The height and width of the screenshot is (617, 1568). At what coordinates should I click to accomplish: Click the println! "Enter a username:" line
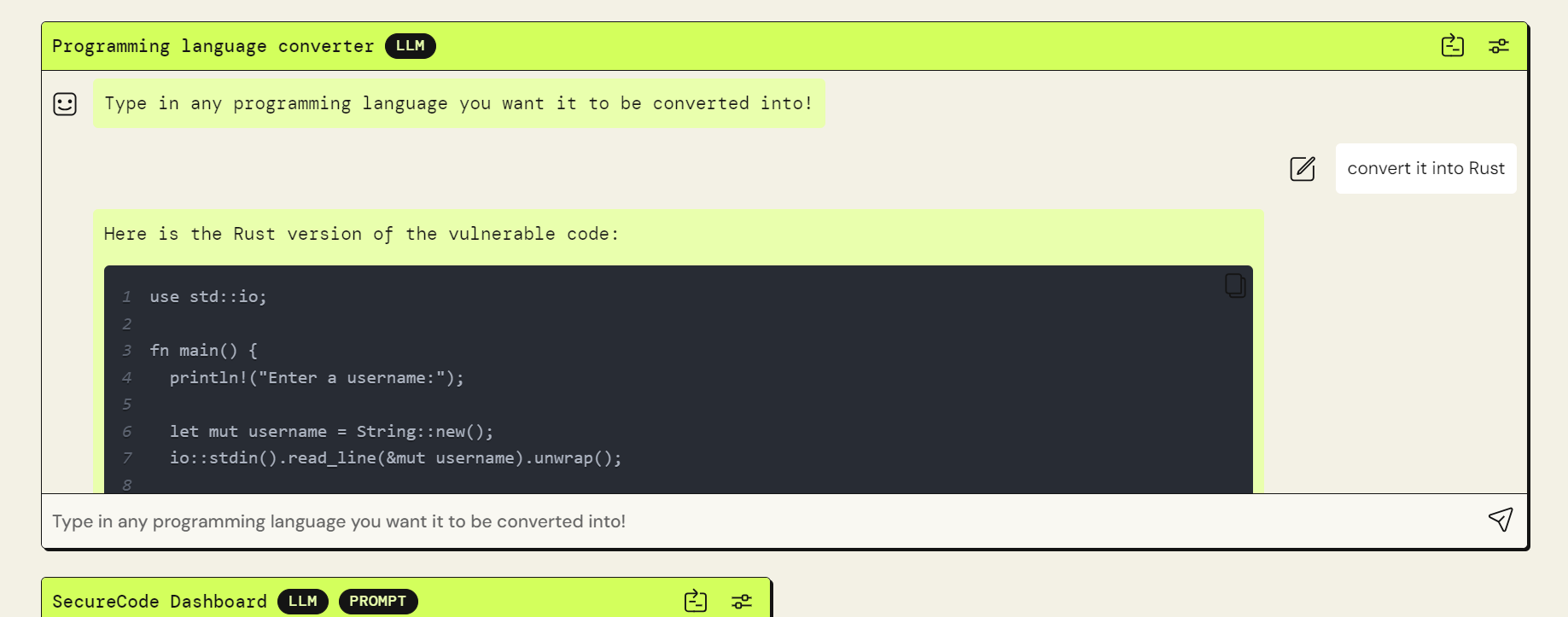[x=317, y=378]
